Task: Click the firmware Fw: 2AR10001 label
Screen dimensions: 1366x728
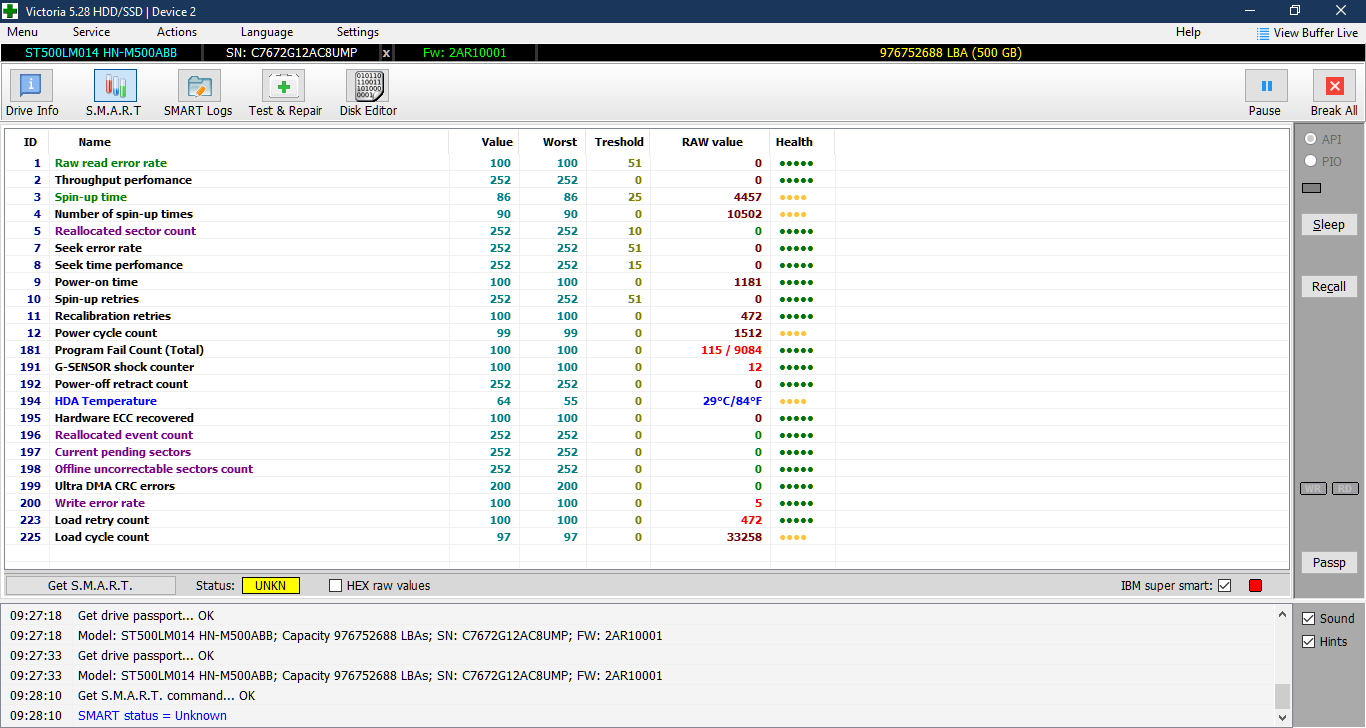Action: coord(464,53)
